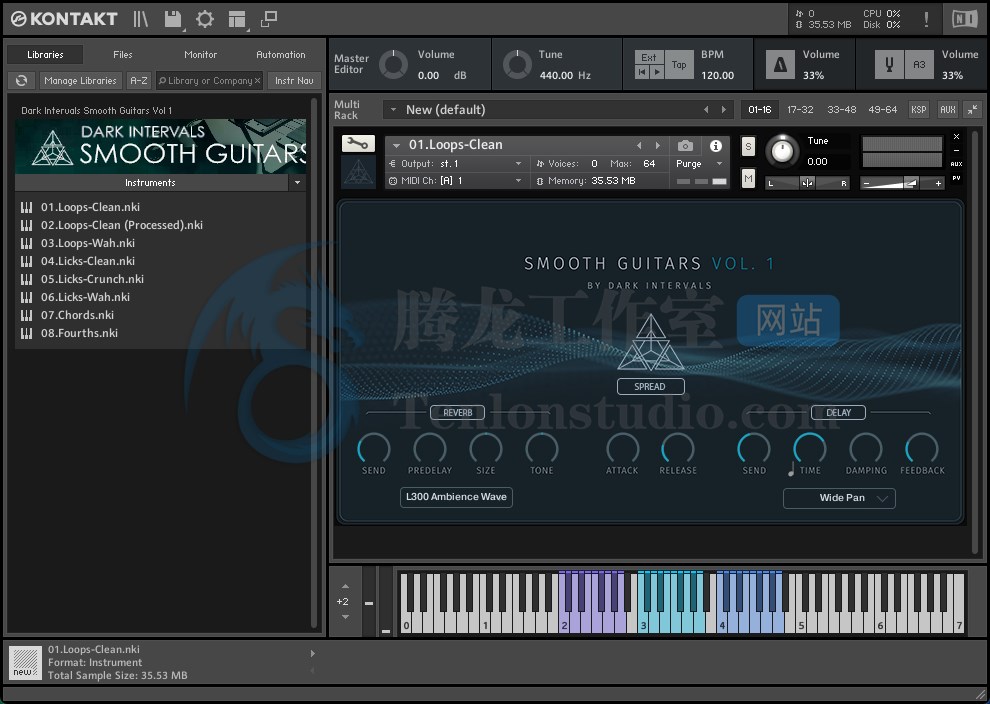Switch to the Automation tab
990x704 pixels.
point(280,55)
